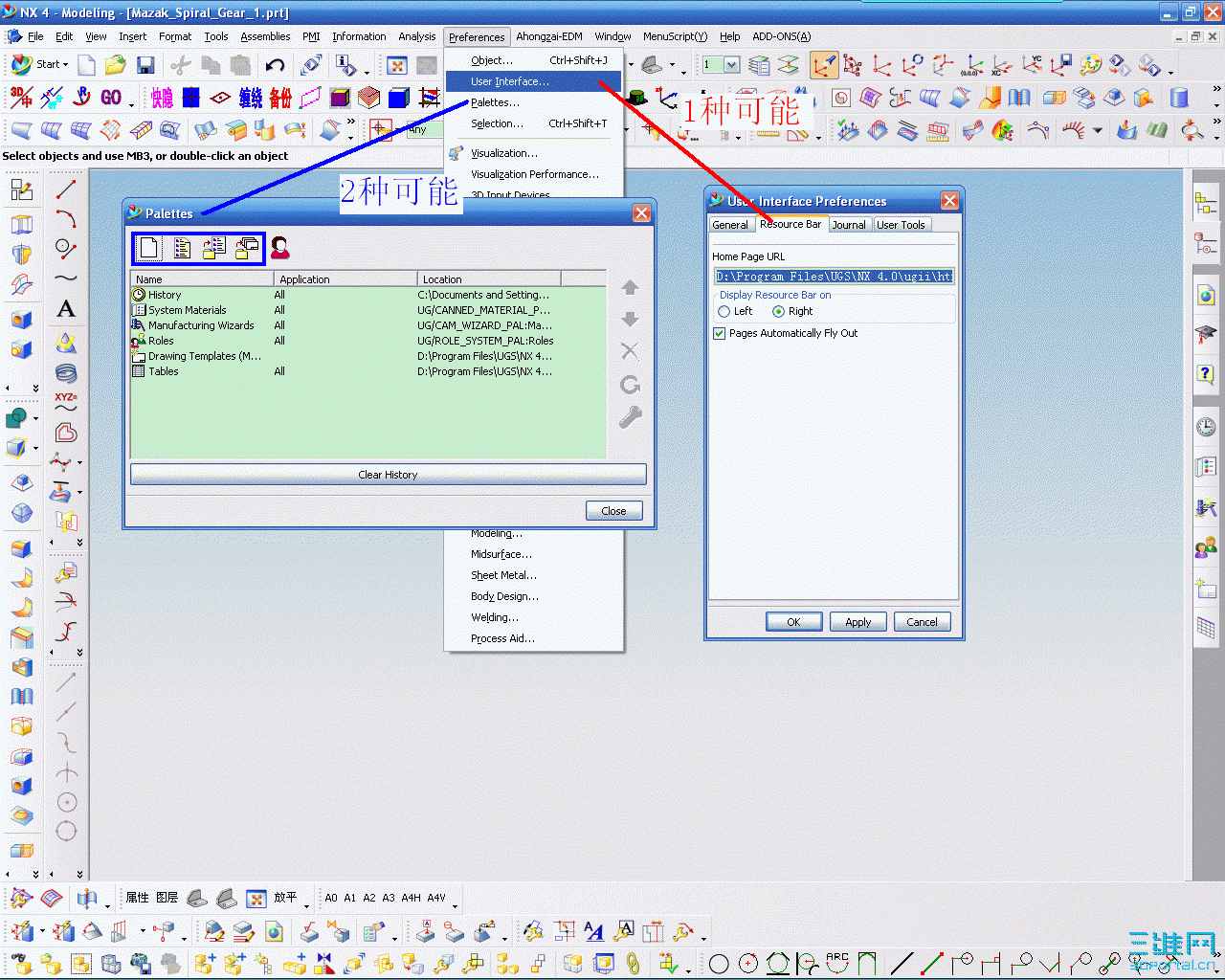Switch to the User Tools tab
Viewport: 1225px width, 980px height.
pos(901,225)
